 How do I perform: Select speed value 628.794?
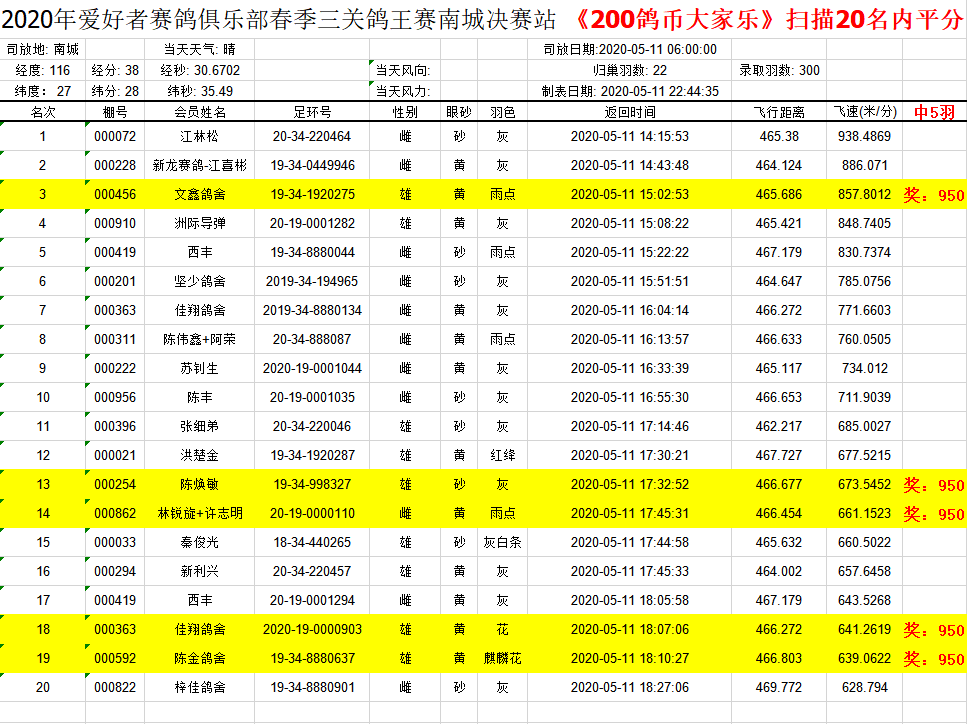[864, 687]
